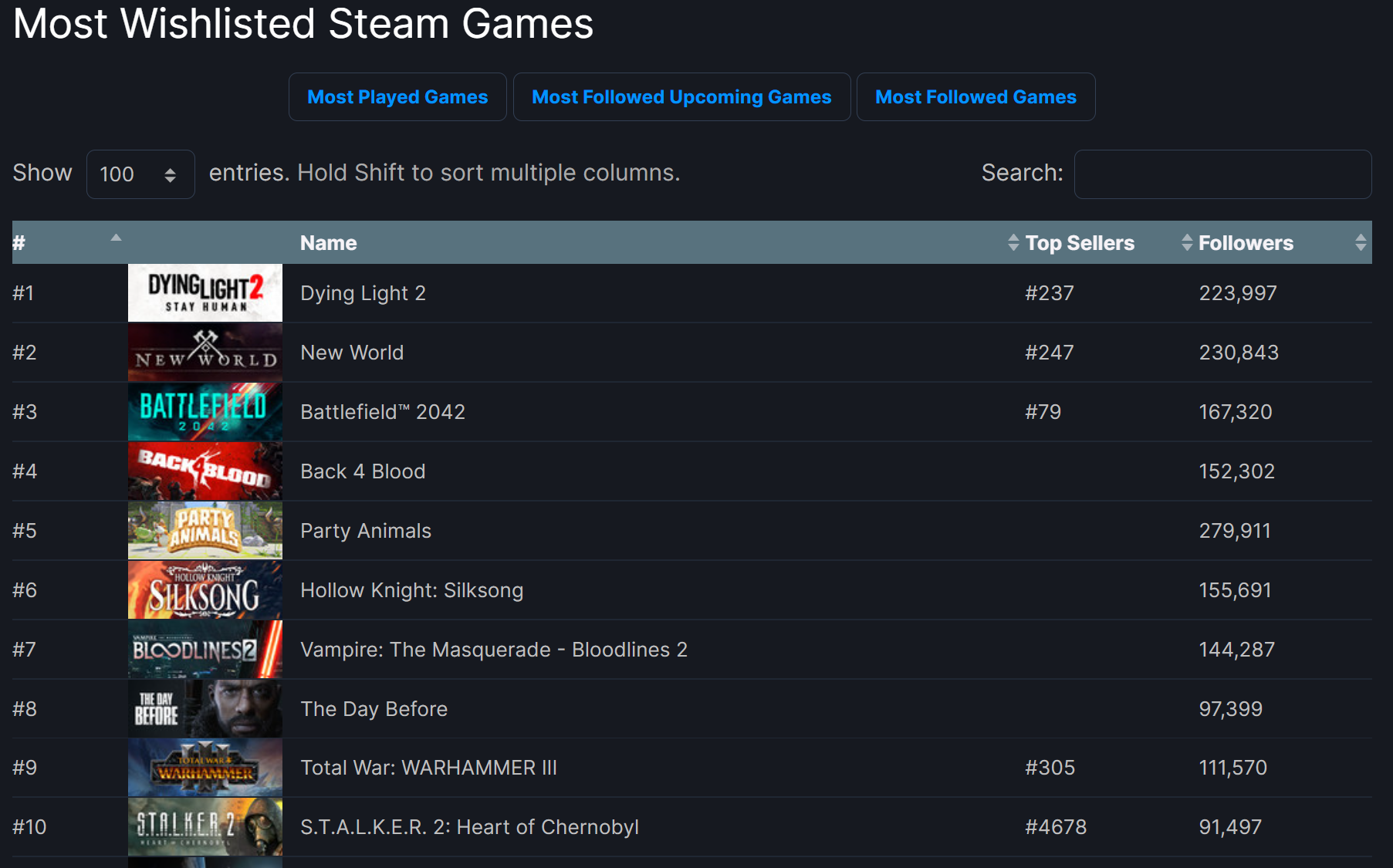Select rank cell #5
The image size is (1393, 868).
tap(25, 531)
